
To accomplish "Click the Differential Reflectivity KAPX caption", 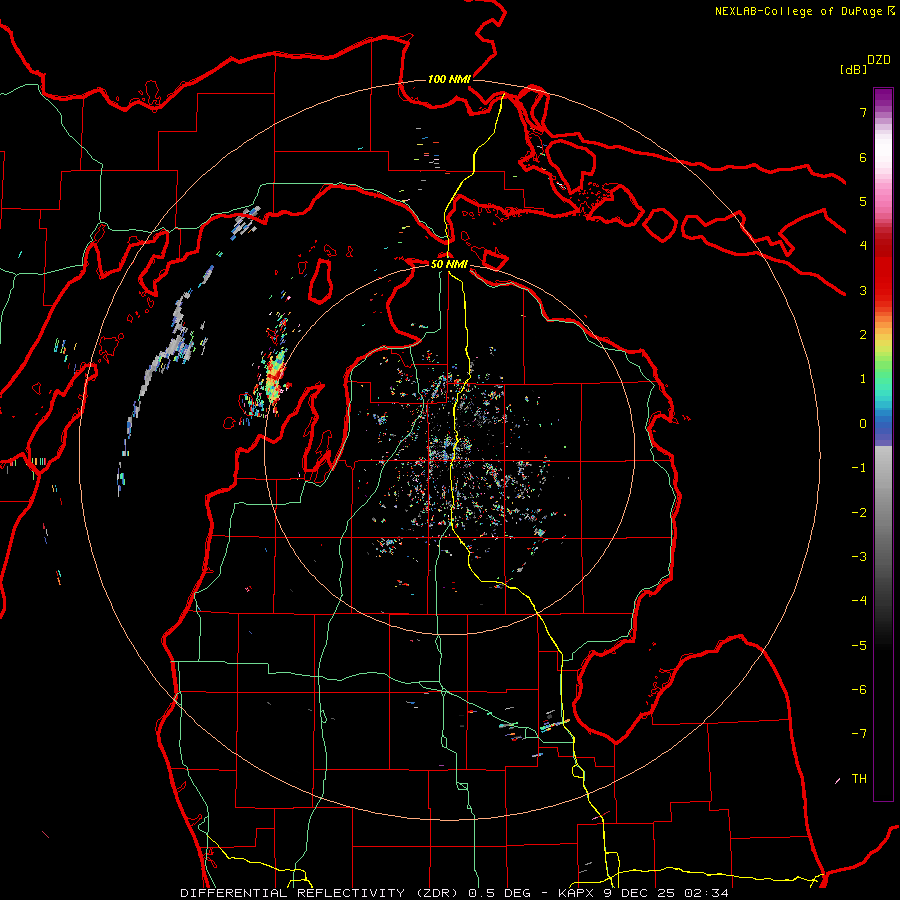I will [455, 893].
